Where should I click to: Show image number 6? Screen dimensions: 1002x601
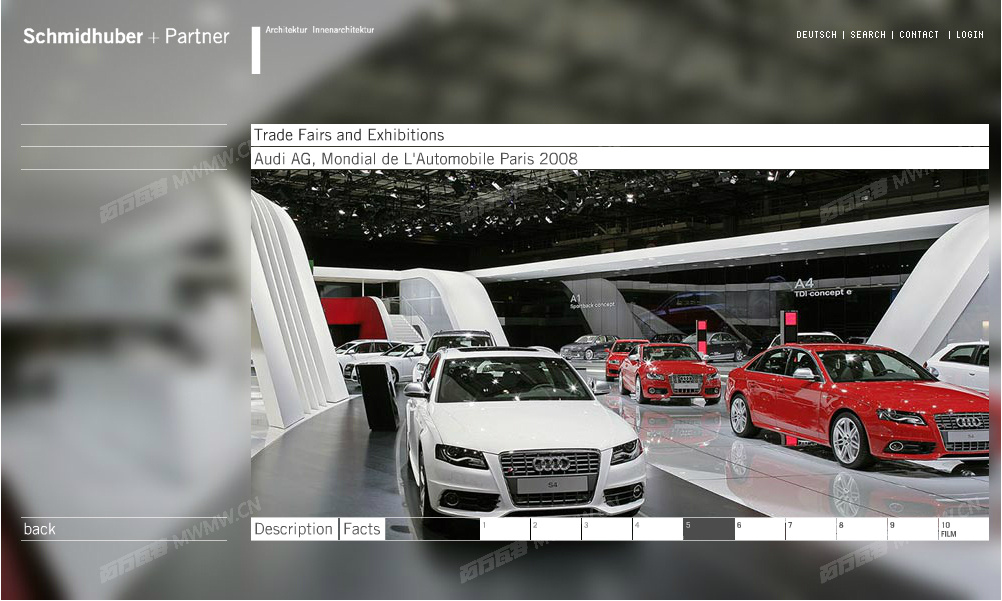[760, 529]
